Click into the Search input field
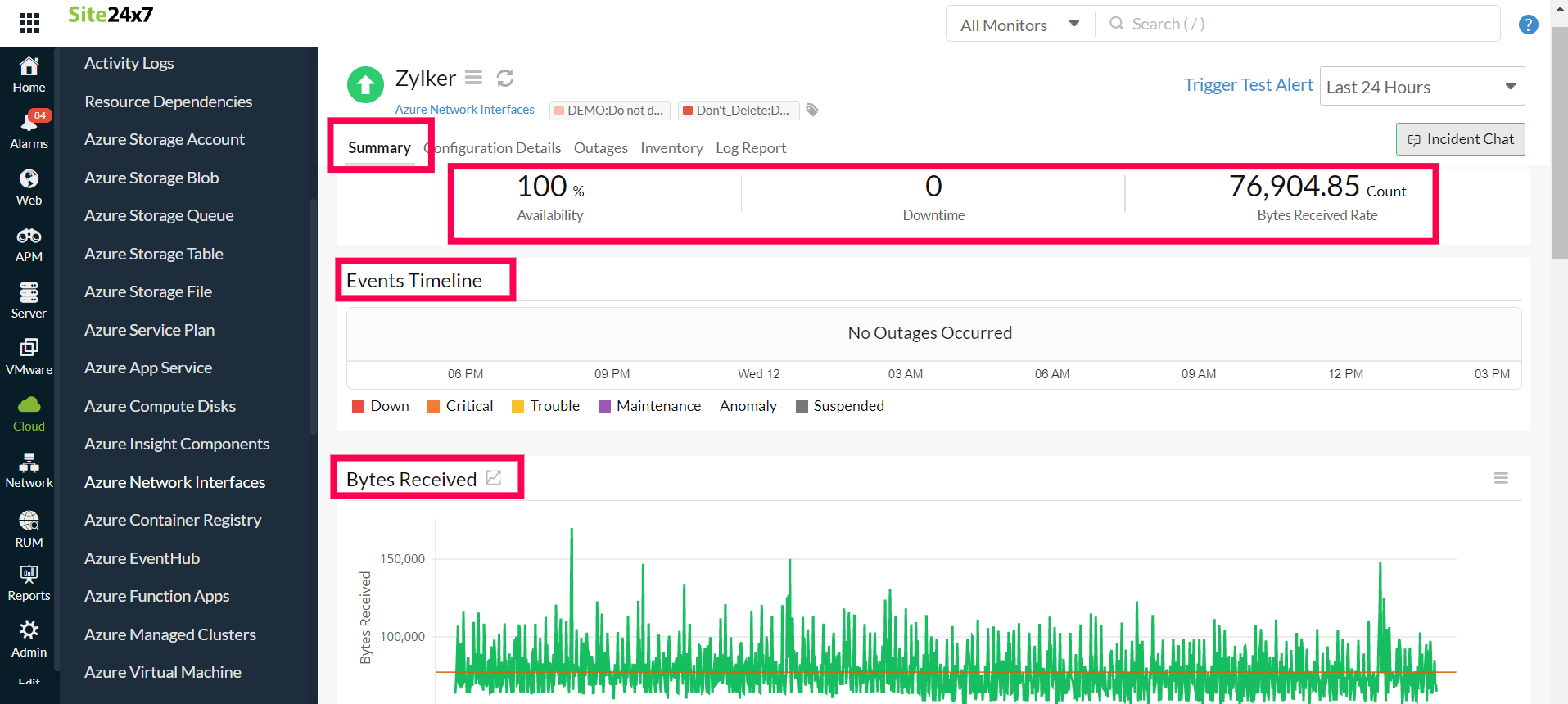This screenshot has width=1568, height=704. point(1302,25)
